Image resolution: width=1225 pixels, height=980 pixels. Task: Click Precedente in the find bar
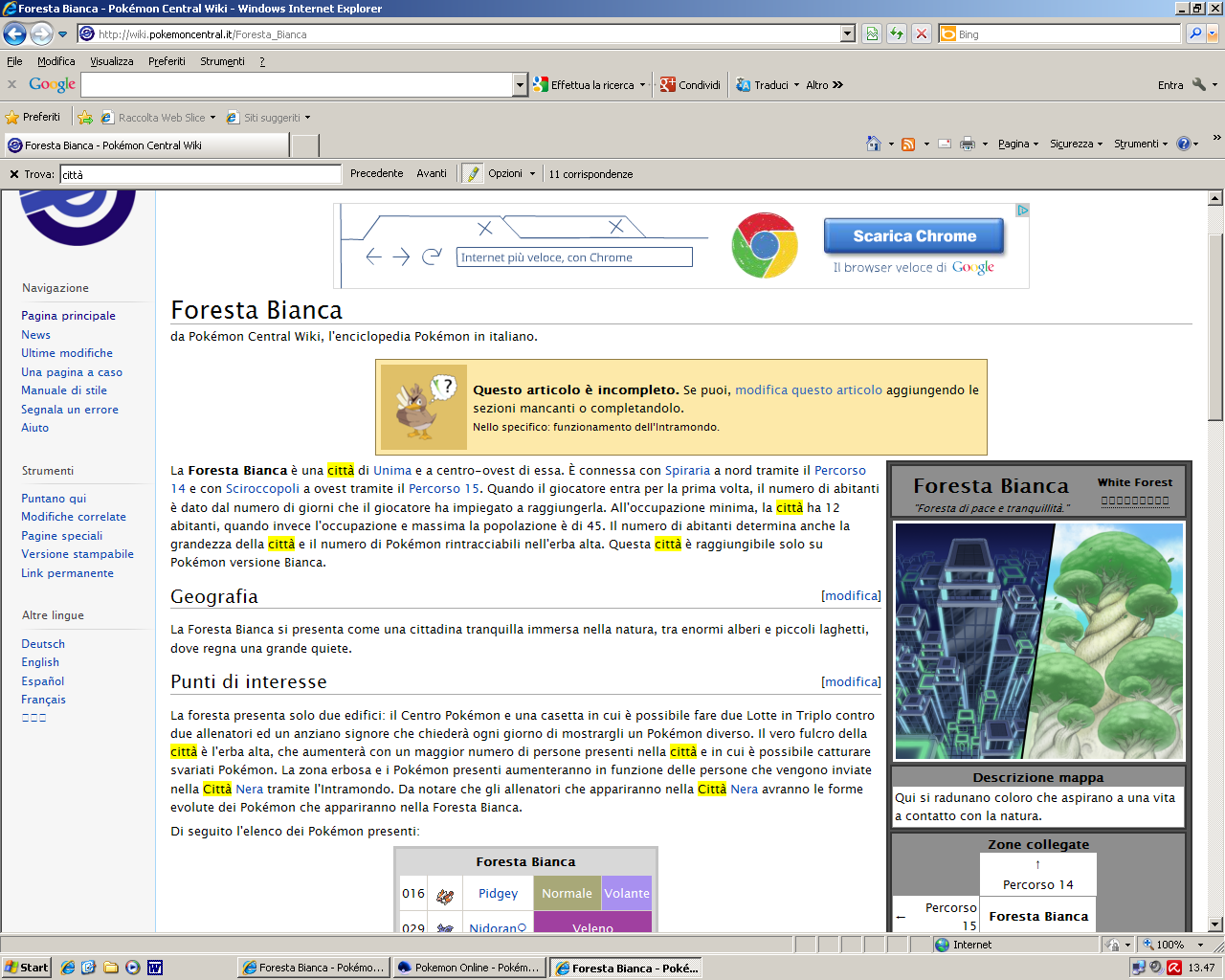[x=376, y=173]
